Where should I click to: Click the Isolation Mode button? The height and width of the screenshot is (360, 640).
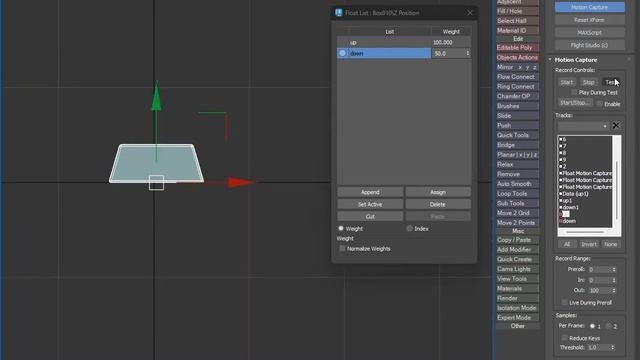518,308
